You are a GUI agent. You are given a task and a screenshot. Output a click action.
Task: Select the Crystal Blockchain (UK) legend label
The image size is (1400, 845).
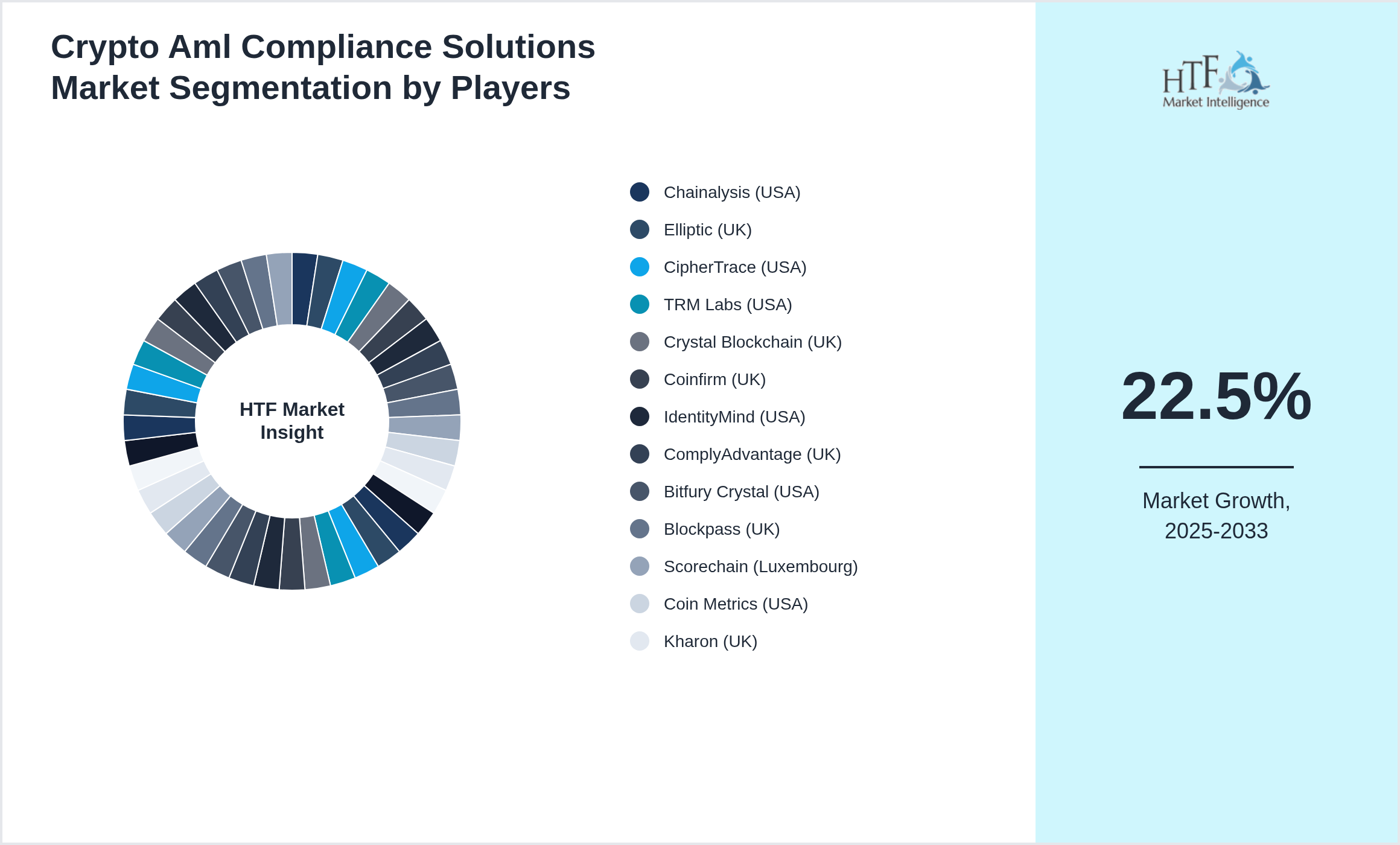pos(752,342)
